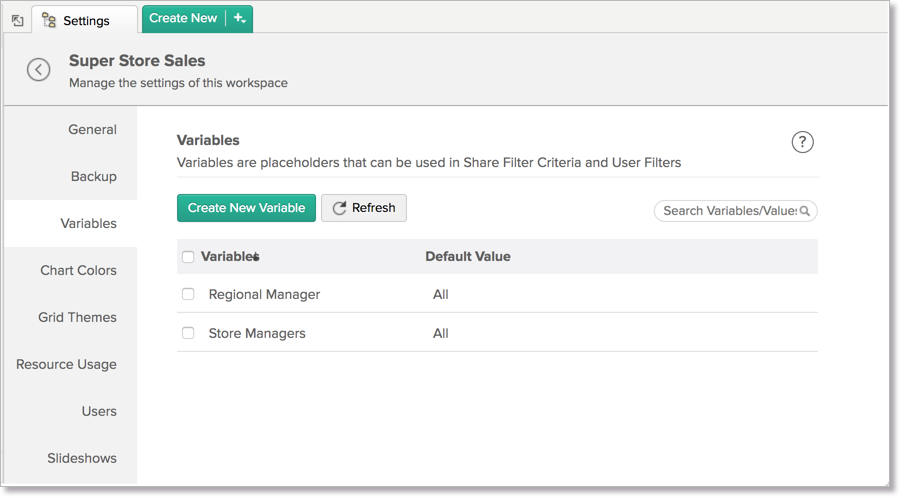Click the Refresh circular arrow icon
This screenshot has height=497, width=900.
click(x=340, y=208)
